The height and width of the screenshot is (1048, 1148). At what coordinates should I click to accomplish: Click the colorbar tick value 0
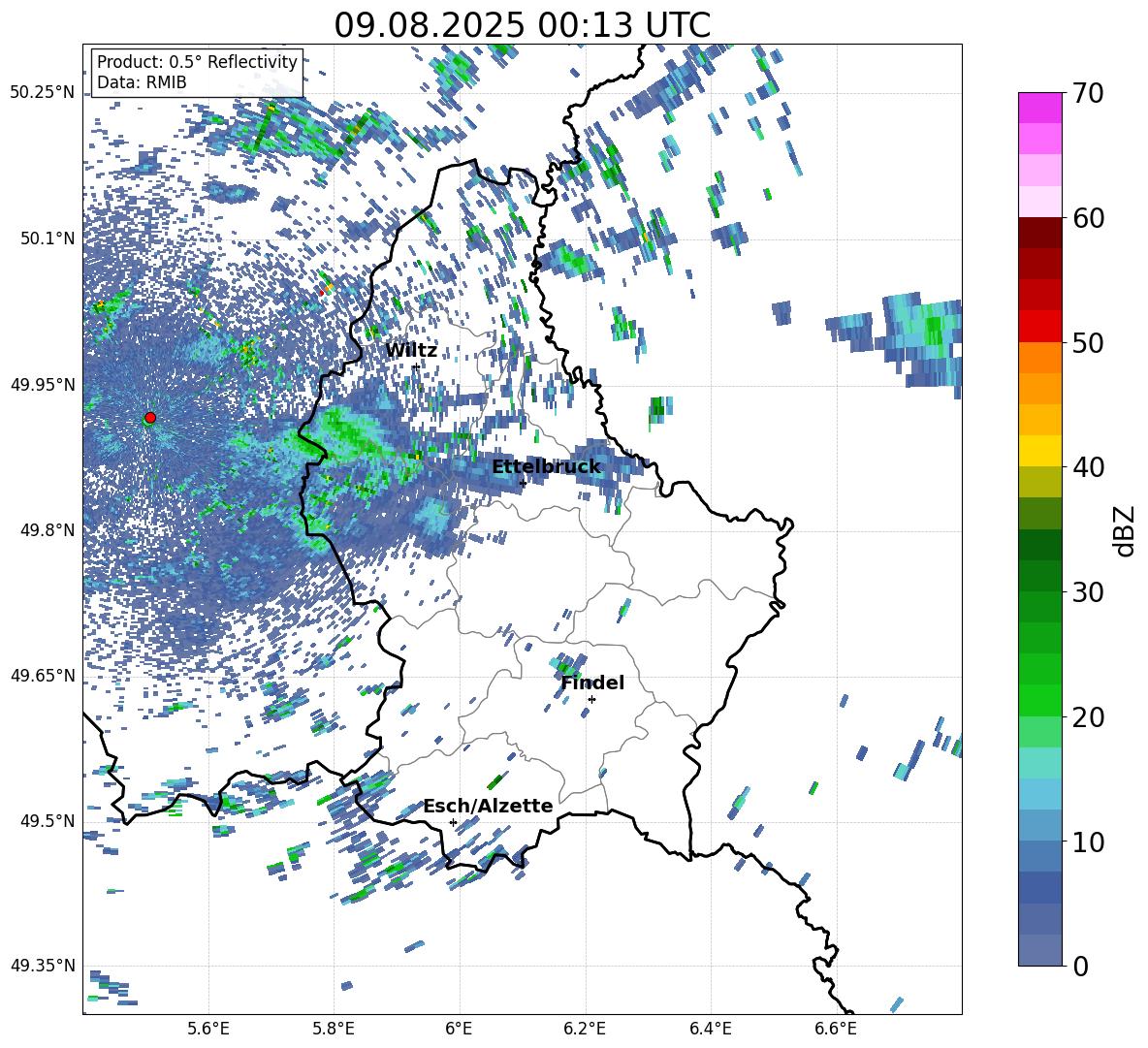click(1079, 966)
